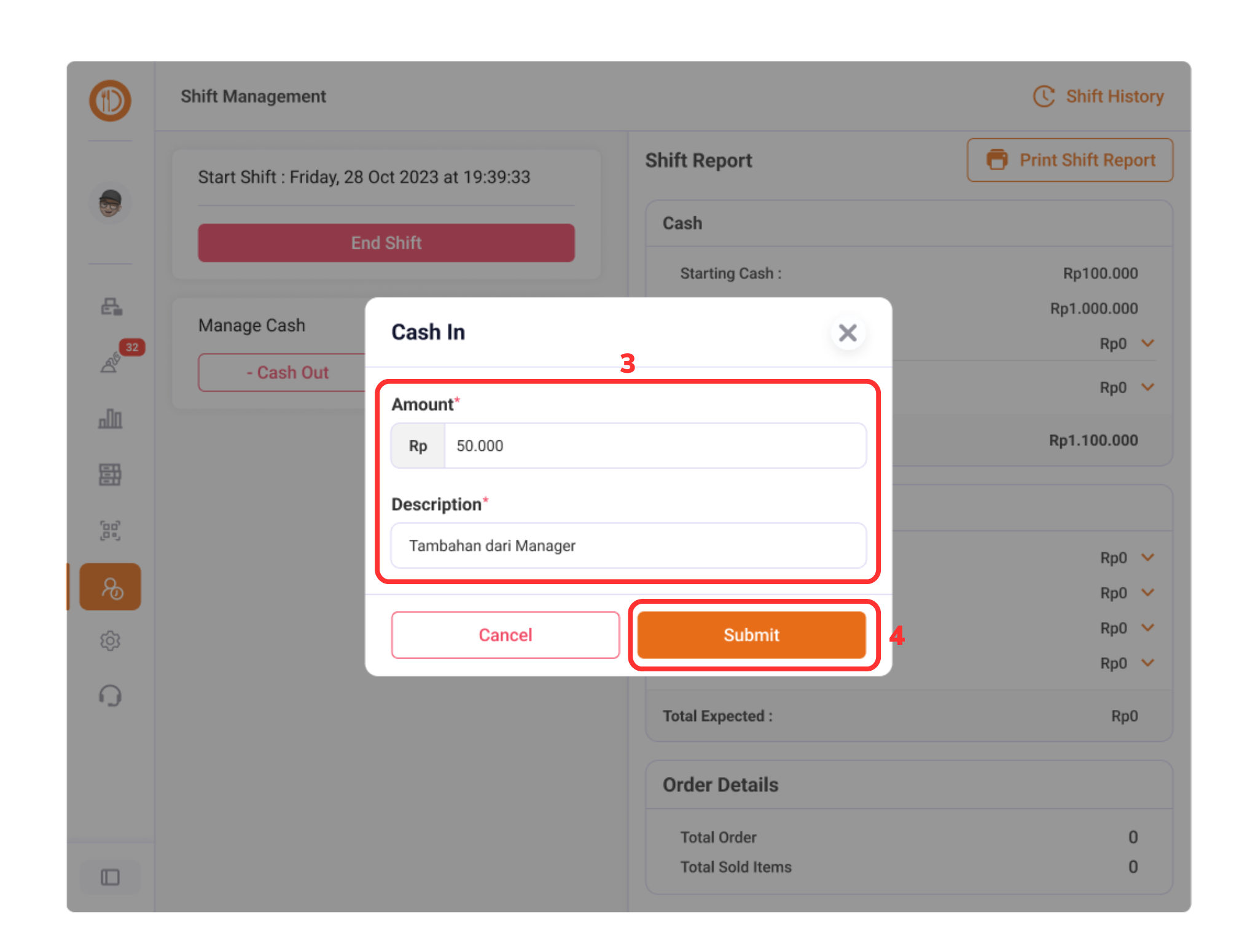Open orders icon with 32 badge
The width and height of the screenshot is (1258, 952).
(x=111, y=362)
